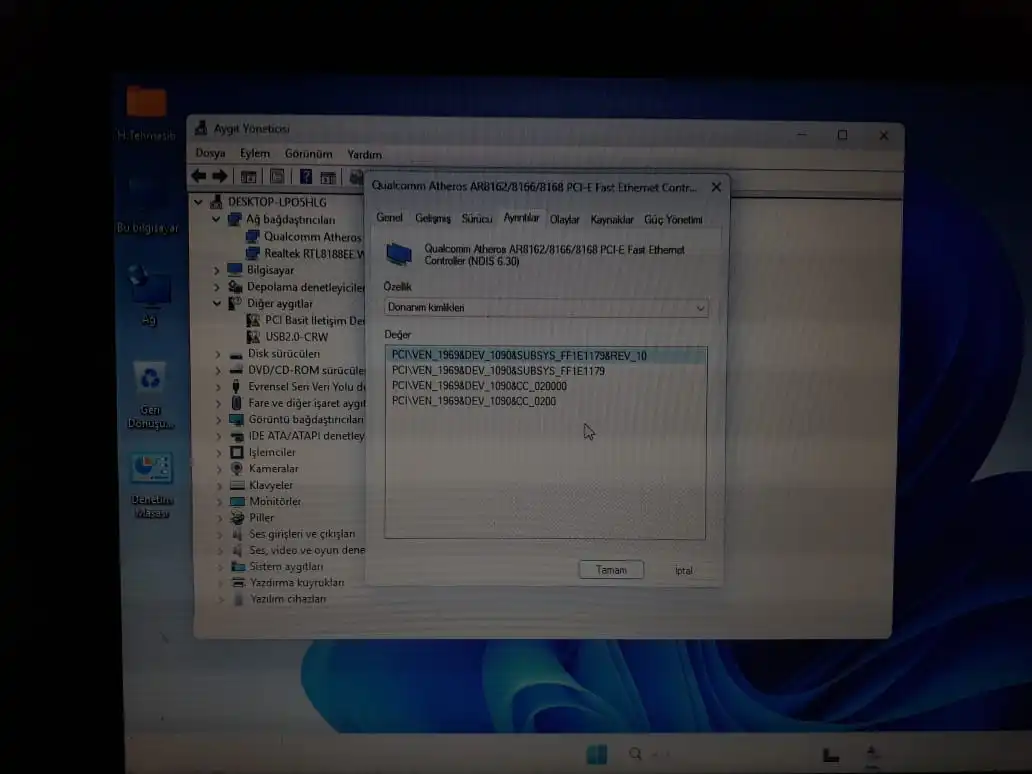Image resolution: width=1032 pixels, height=774 pixels.
Task: Click the PCI Basit İletişim warning device icon
Action: [x=253, y=321]
